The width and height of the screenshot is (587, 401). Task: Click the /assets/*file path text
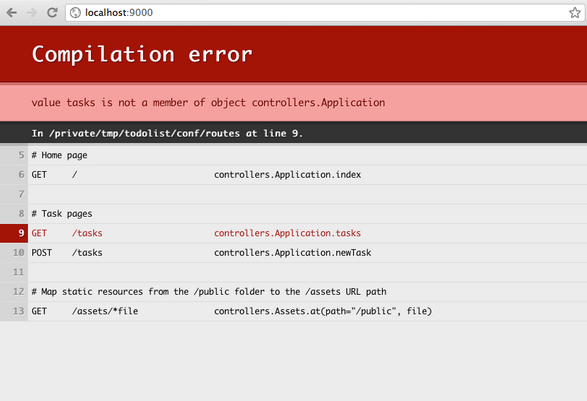[105, 311]
